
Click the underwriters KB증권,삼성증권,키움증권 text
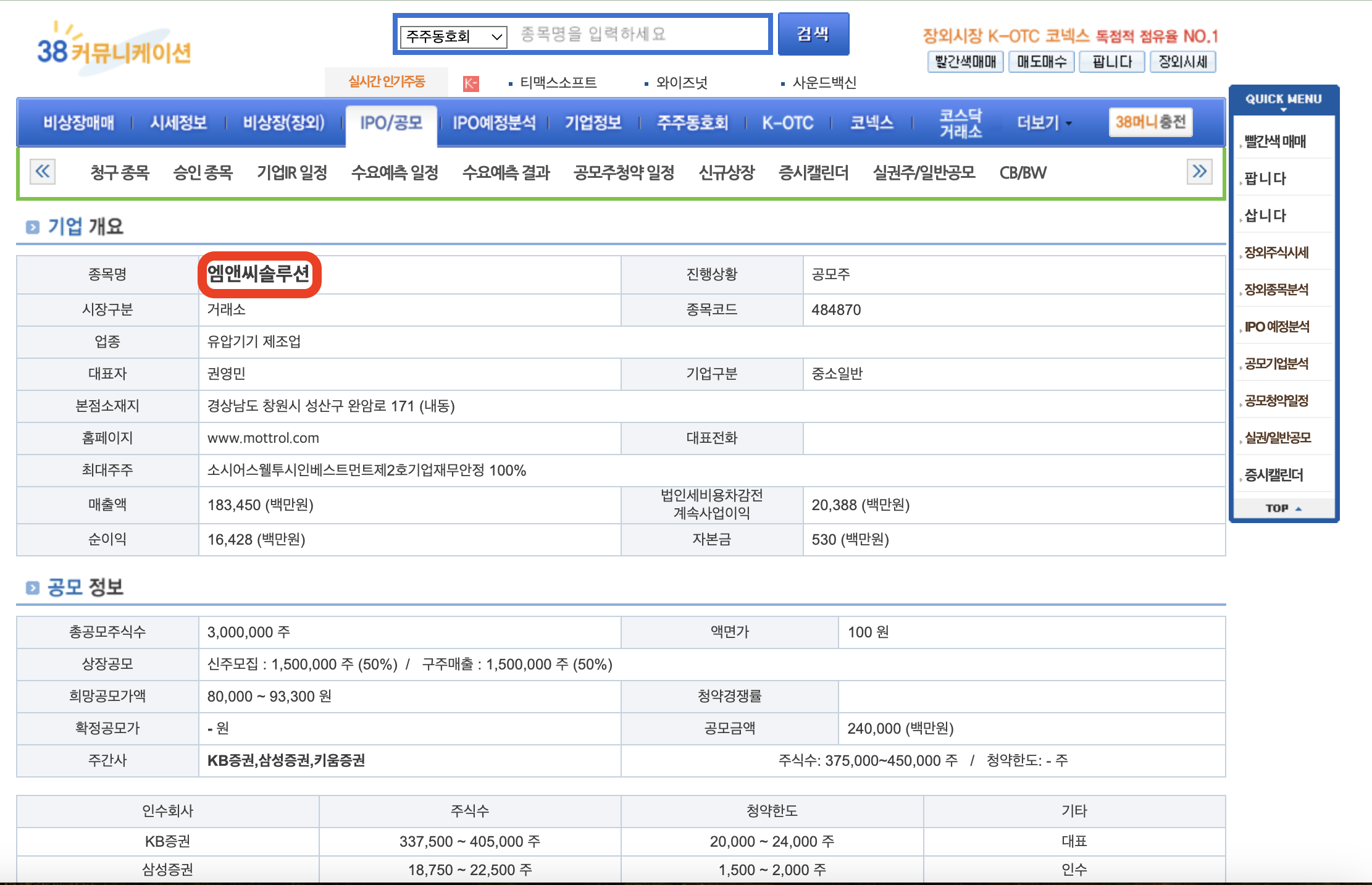pyautogui.click(x=286, y=760)
